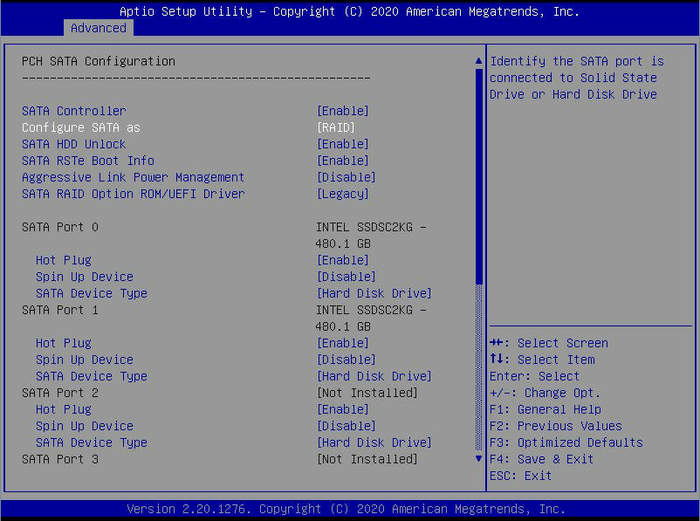Toggle SATA Controller Enable value
The width and height of the screenshot is (700, 521).
click(x=342, y=111)
